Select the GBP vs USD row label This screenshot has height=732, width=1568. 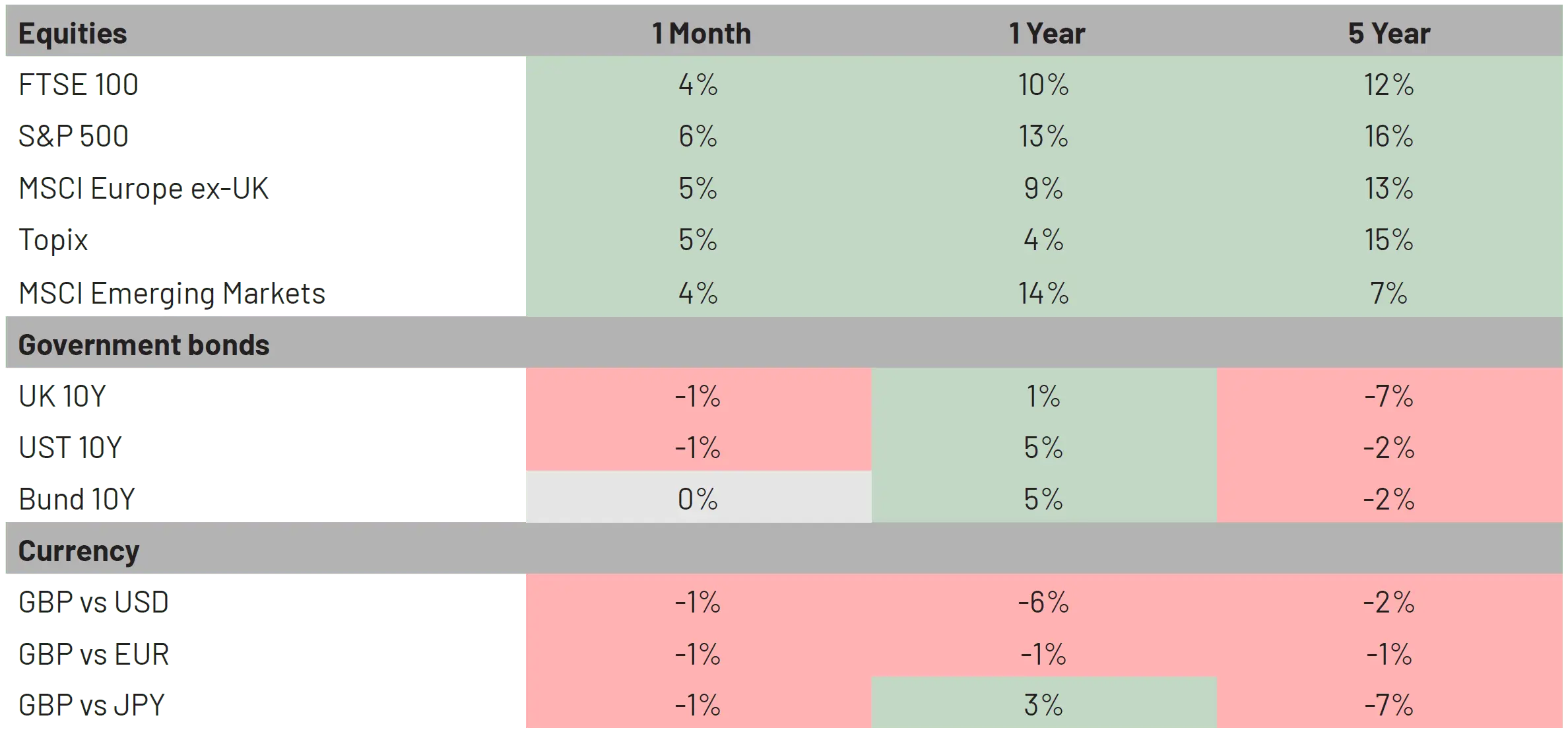pyautogui.click(x=94, y=602)
